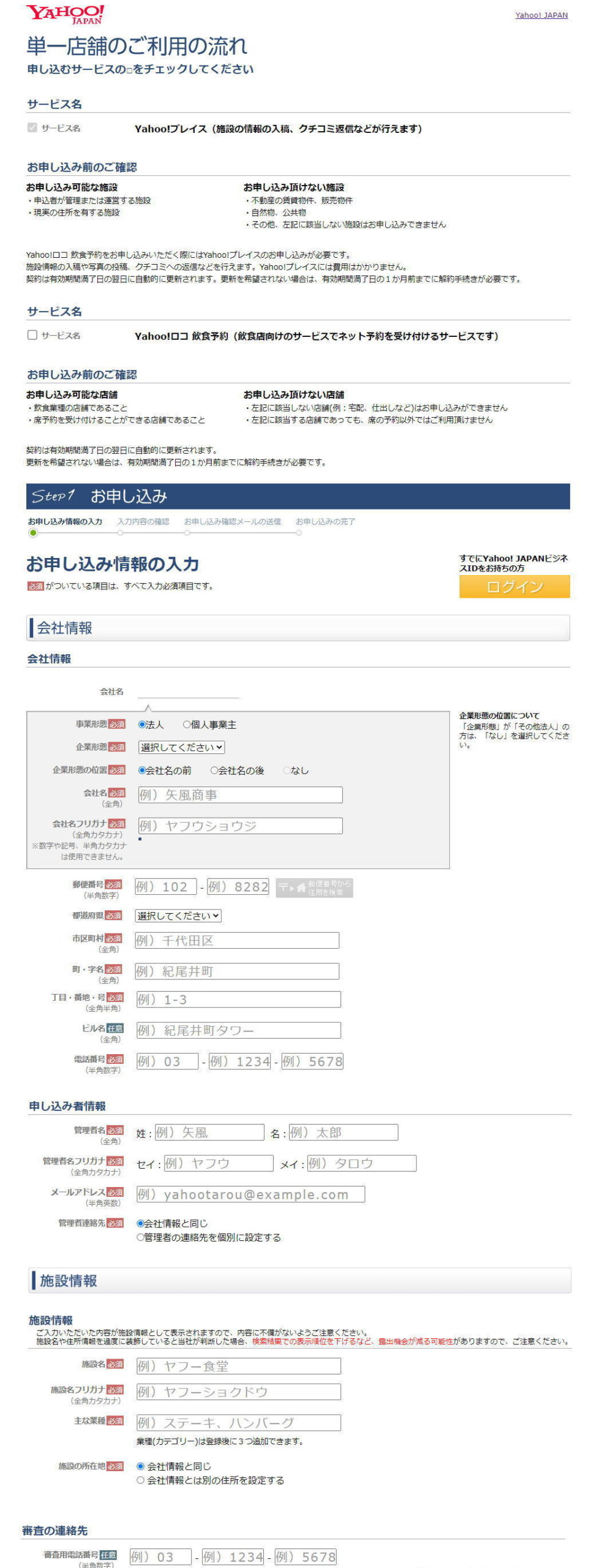Click the postal code address search button
Image resolution: width=589 pixels, height=1568 pixels.
314,888
